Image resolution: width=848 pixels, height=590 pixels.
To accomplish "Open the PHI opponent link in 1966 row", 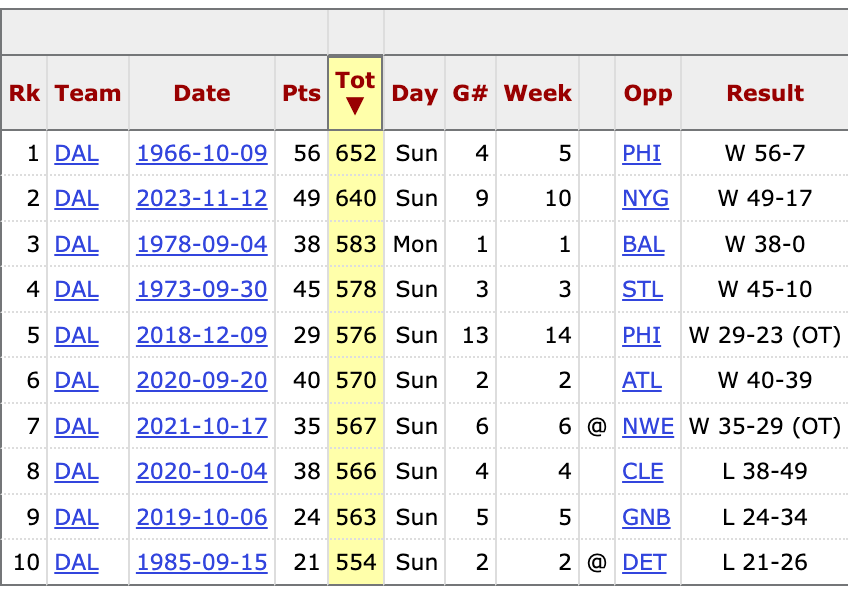I will click(641, 154).
